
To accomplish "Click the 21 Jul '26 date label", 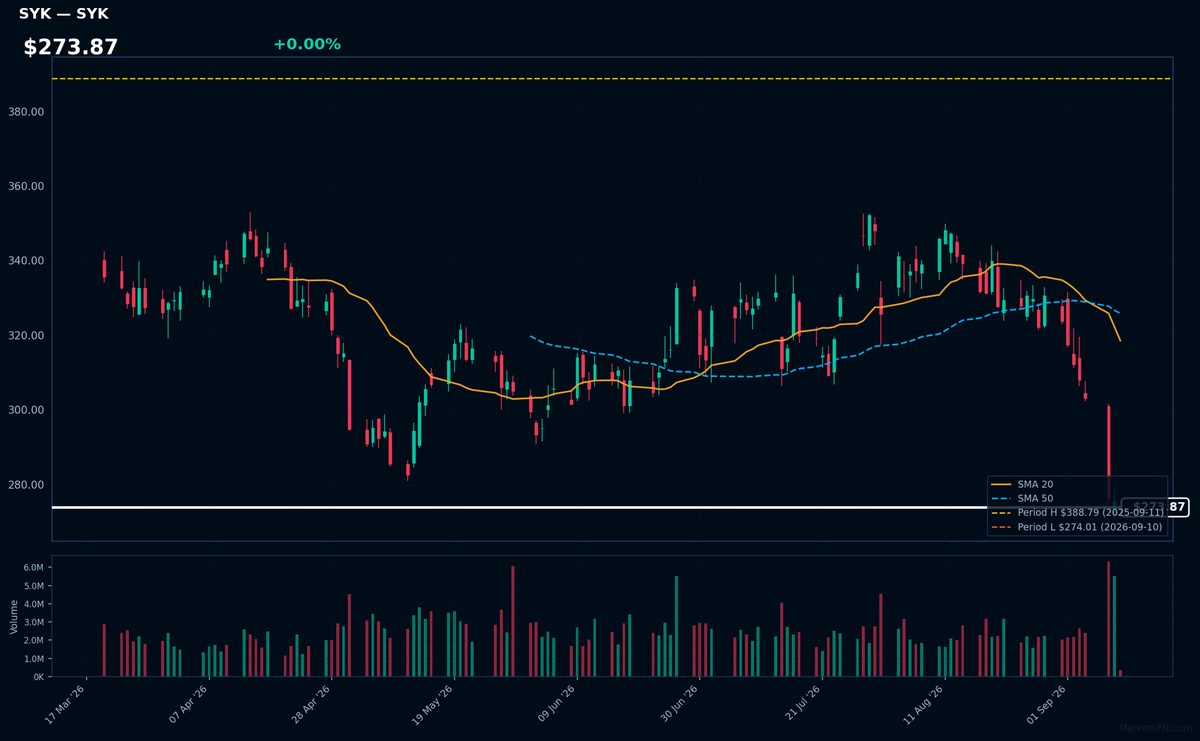I will pyautogui.click(x=801, y=704).
